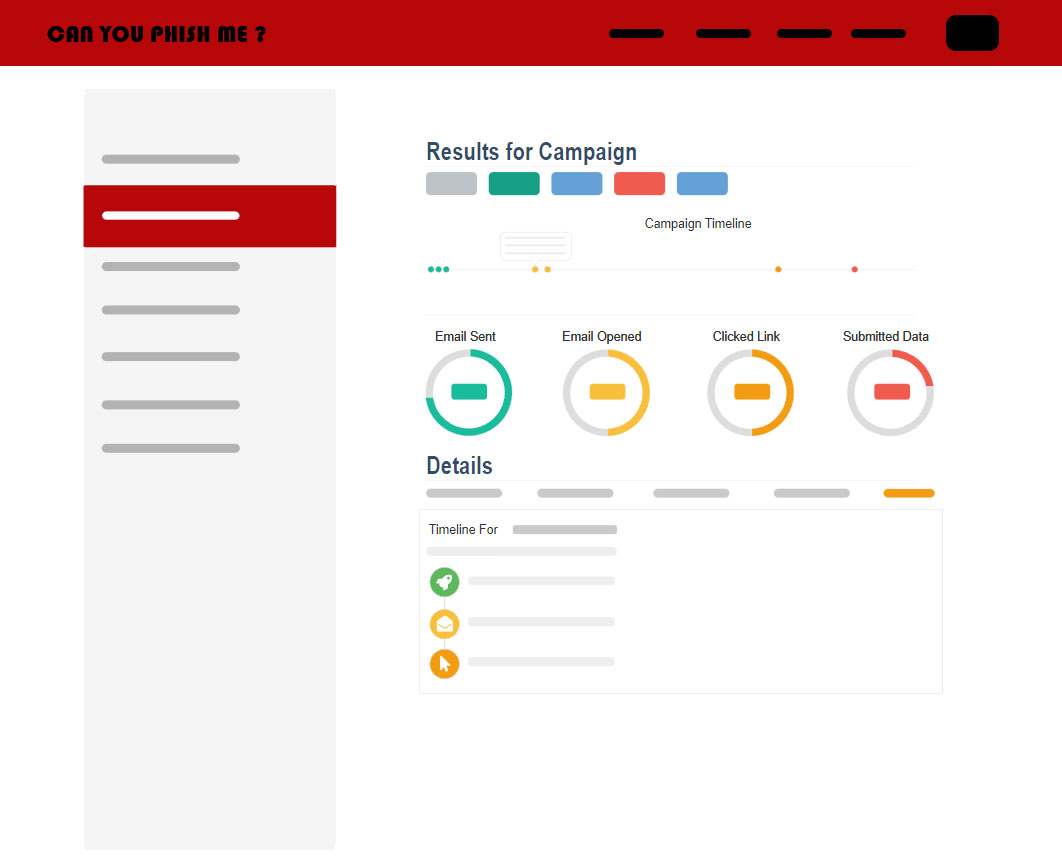Click the red button under Results for Campaign
This screenshot has height=861, width=1062.
tap(639, 184)
